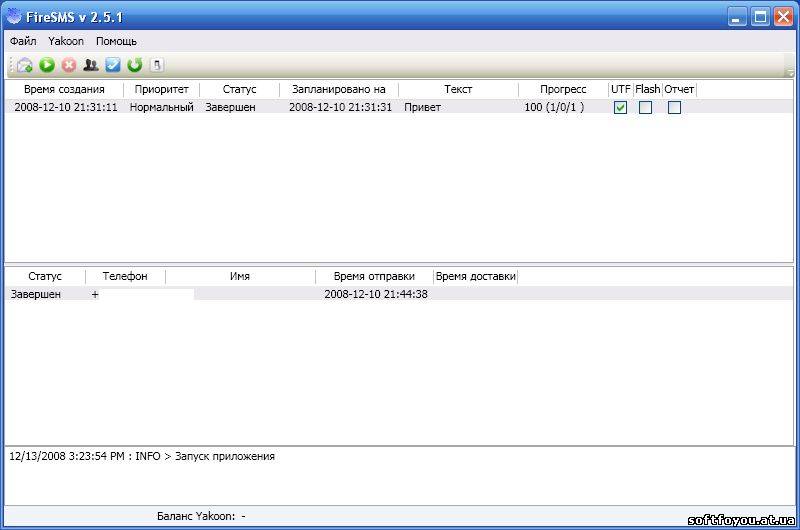The height and width of the screenshot is (530, 800).
Task: Click Баланс Yakoon status bar text
Action: tap(201, 516)
